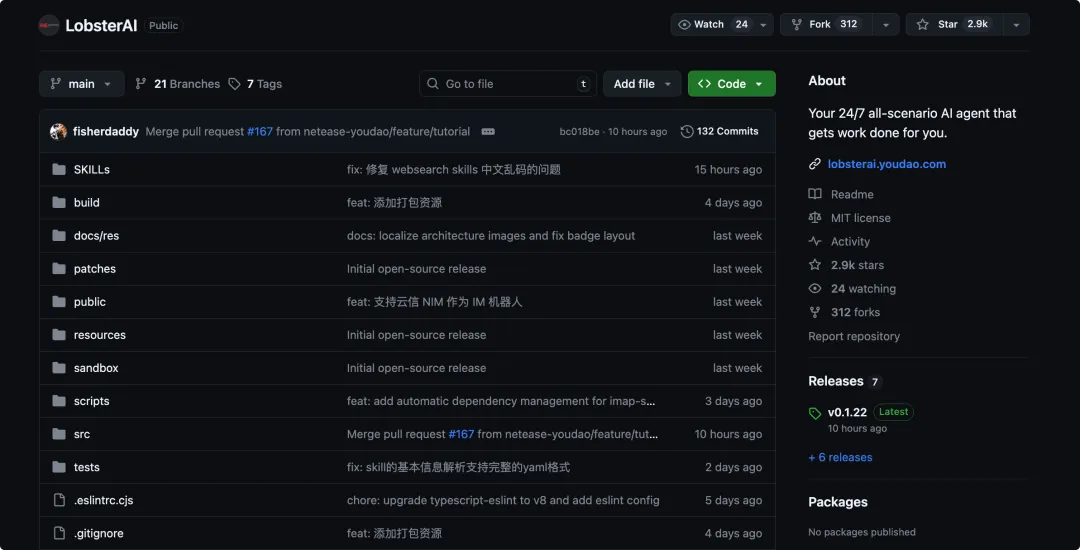Click the Go to file search field
Image resolution: width=1080 pixels, height=550 pixels.
508,84
